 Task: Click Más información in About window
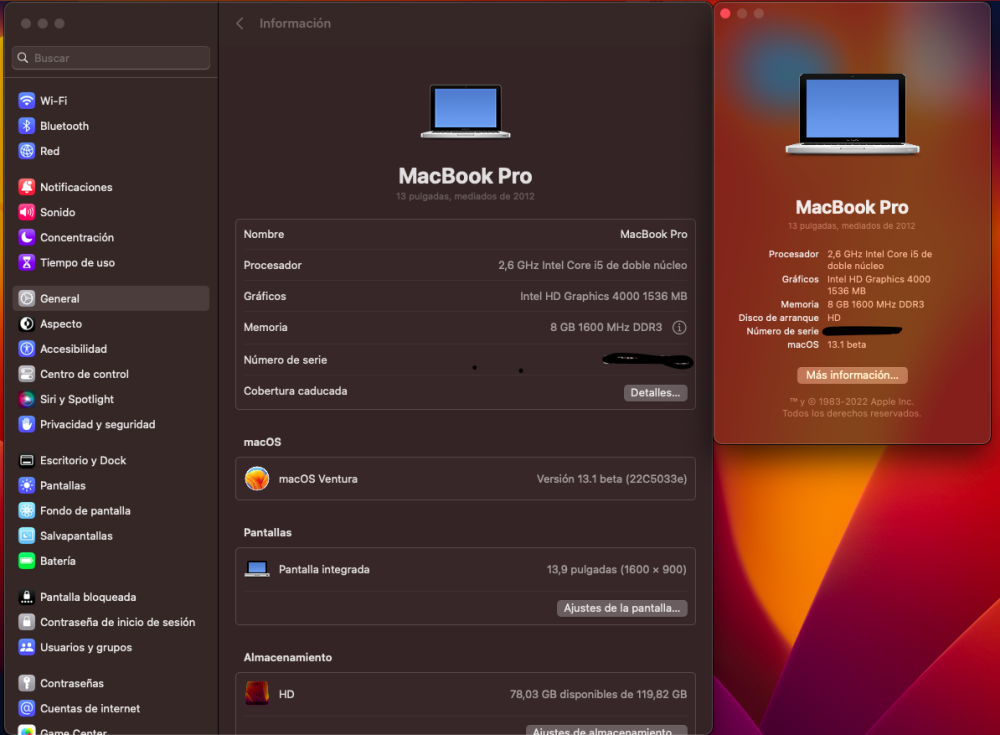pos(852,375)
